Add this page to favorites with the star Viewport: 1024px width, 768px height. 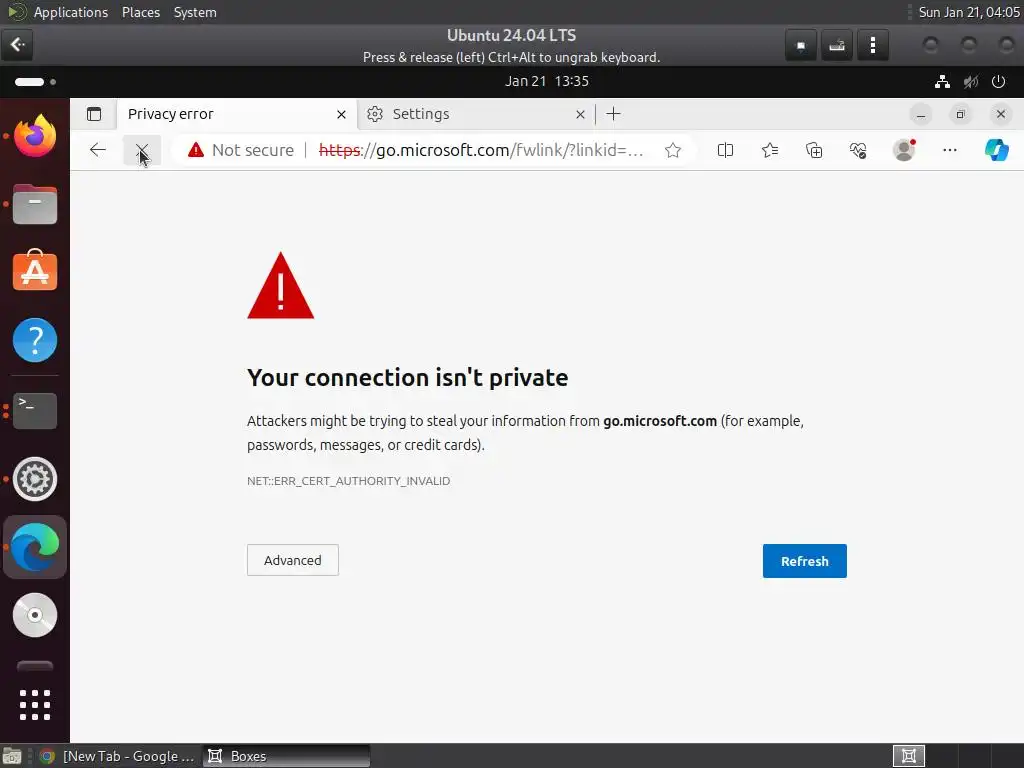[673, 150]
